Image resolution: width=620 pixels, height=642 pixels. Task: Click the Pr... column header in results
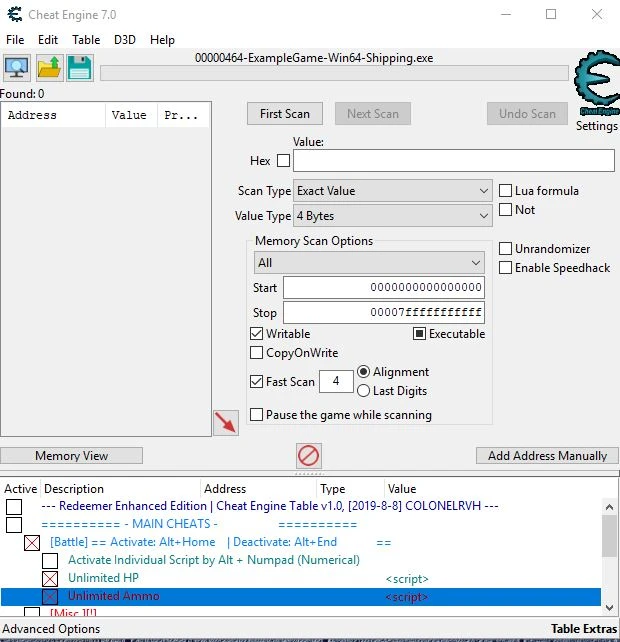click(x=184, y=115)
